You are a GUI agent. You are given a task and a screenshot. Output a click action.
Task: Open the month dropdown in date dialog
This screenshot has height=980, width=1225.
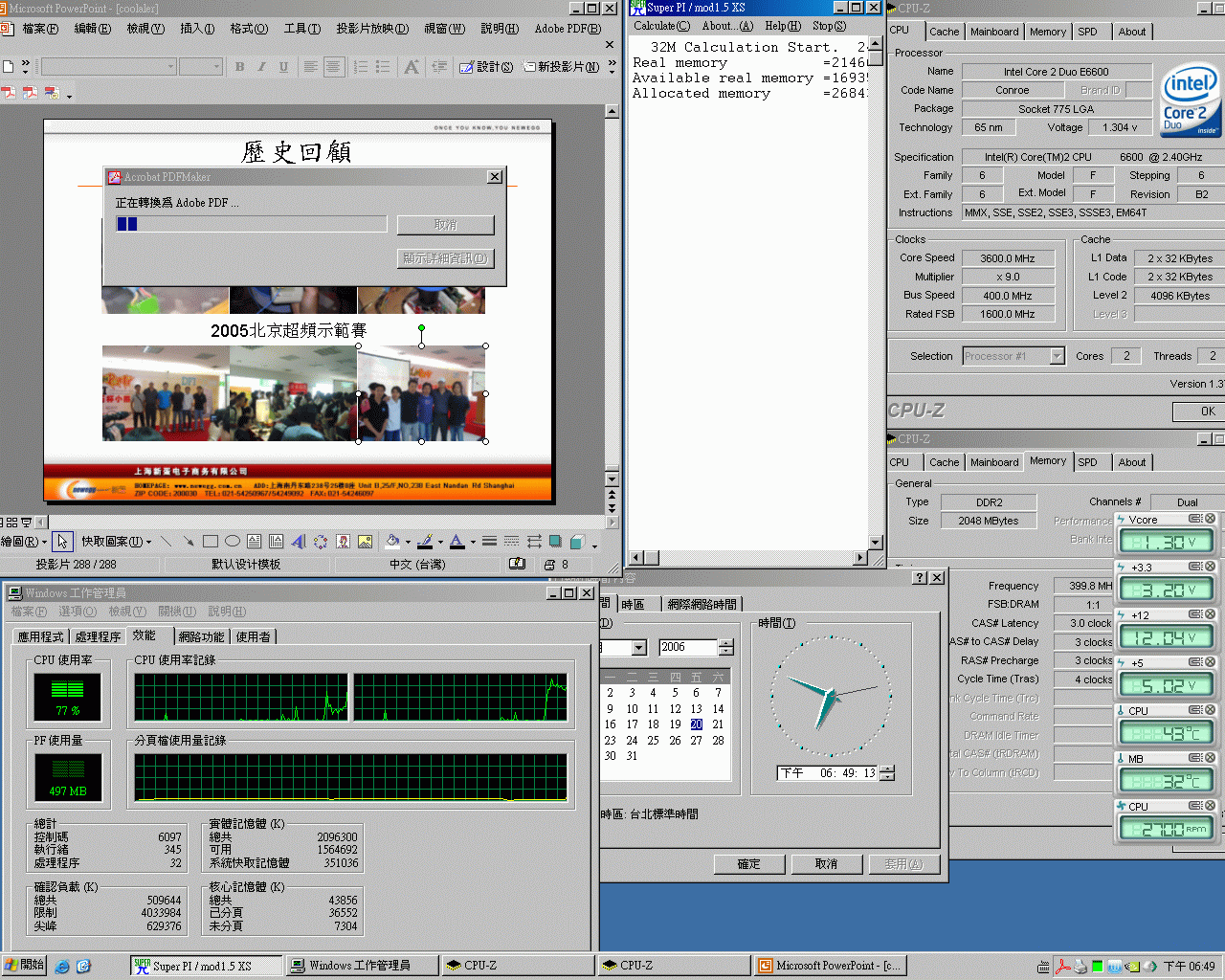tap(638, 648)
